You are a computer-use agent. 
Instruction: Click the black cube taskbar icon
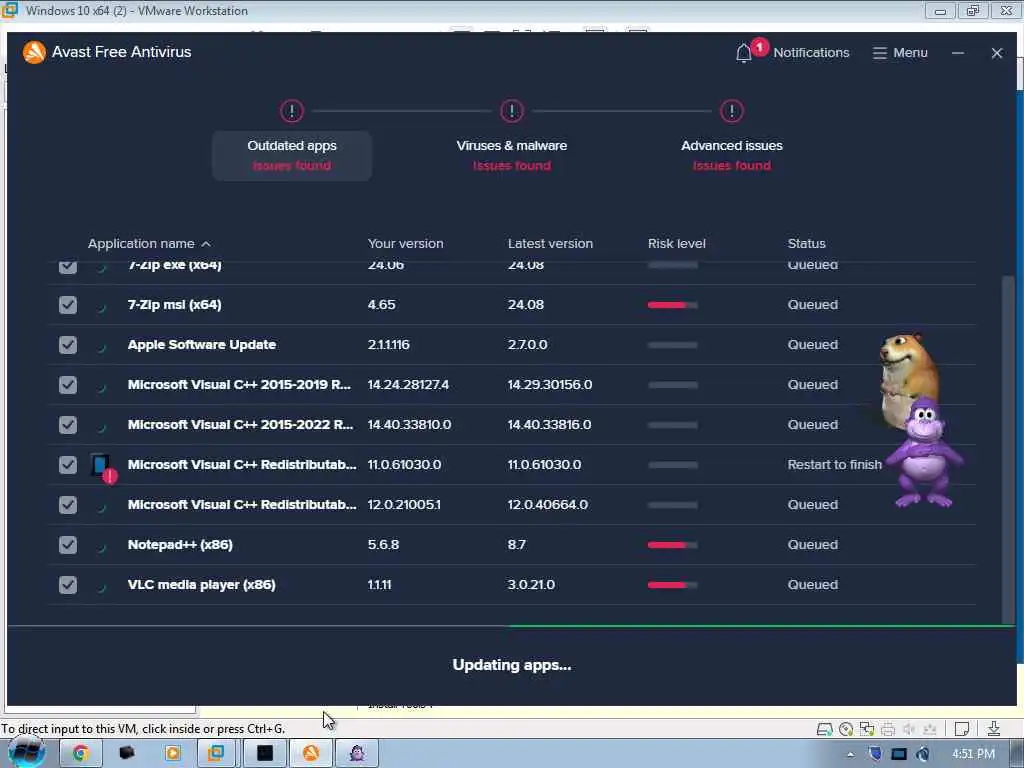click(x=127, y=753)
